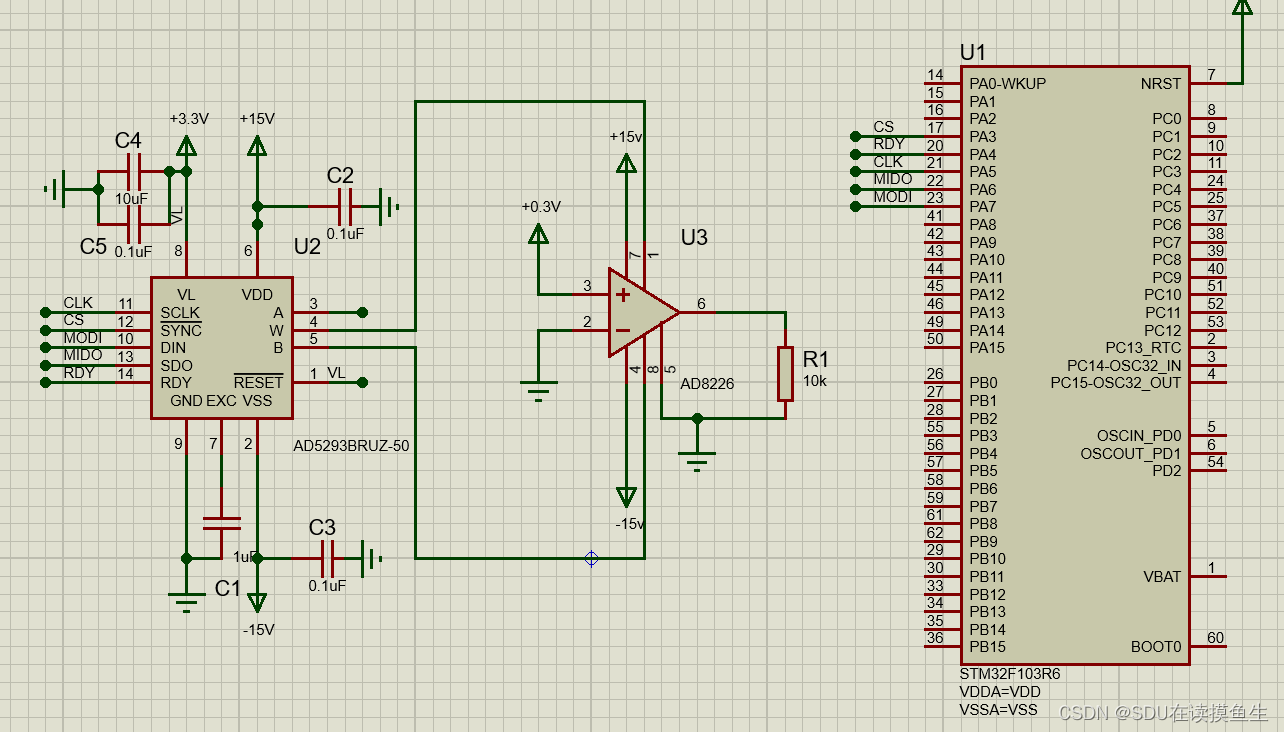Image resolution: width=1284 pixels, height=732 pixels.
Task: Select the ground symbol below R1 junction
Action: tap(697, 460)
